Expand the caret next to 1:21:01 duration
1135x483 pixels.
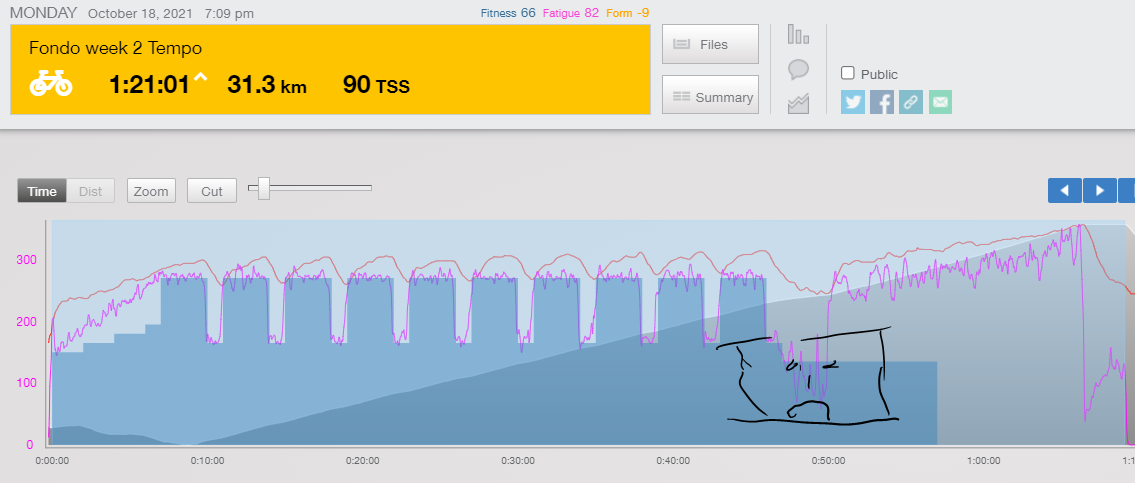pos(200,80)
